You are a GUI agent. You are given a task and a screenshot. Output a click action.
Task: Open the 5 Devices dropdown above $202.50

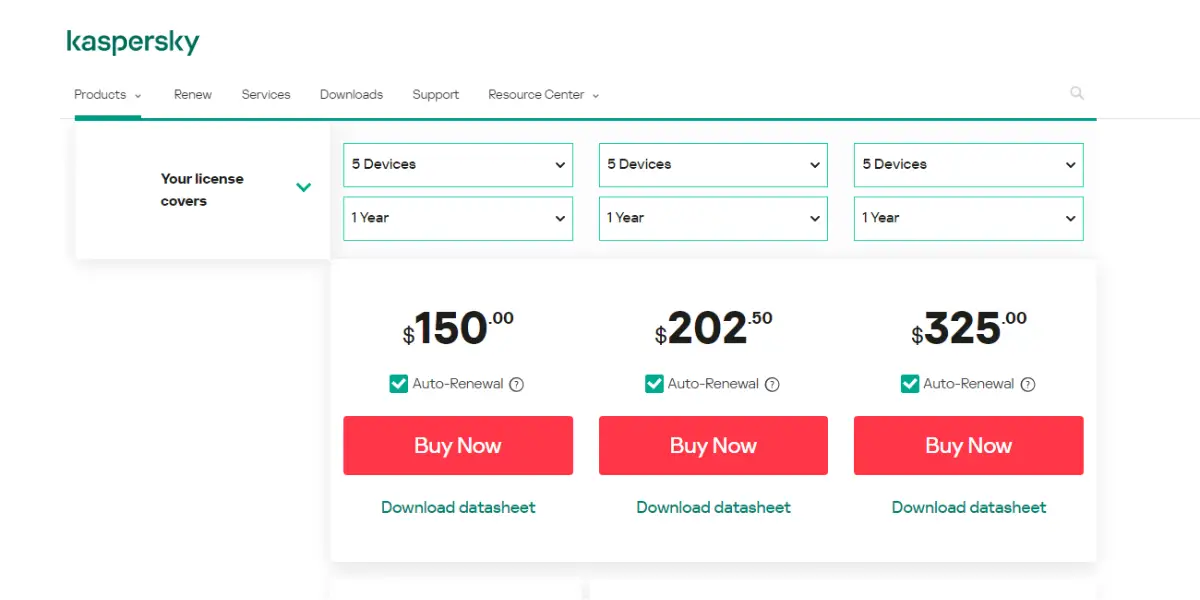(x=713, y=165)
